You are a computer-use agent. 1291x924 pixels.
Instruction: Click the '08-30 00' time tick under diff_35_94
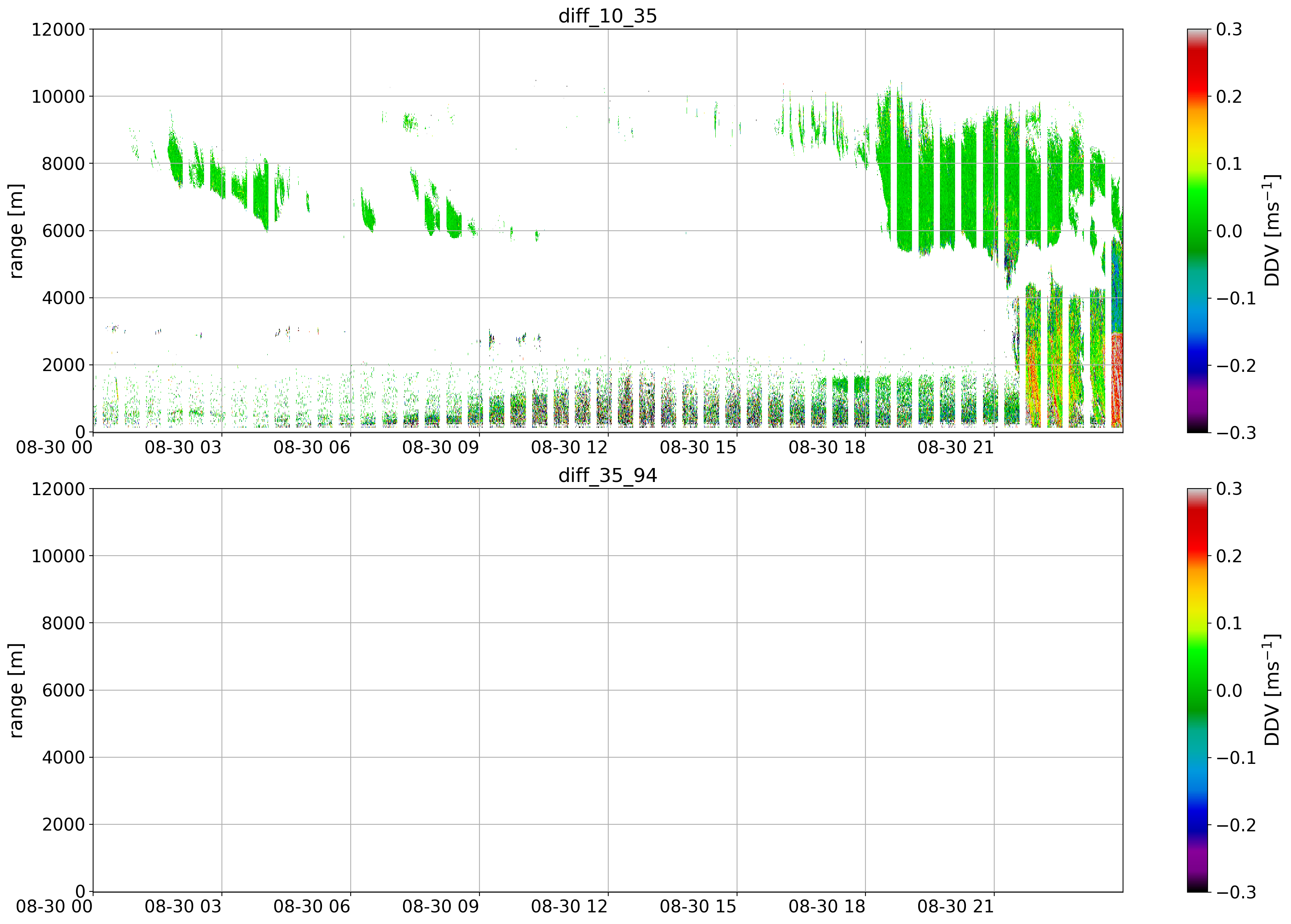54,907
